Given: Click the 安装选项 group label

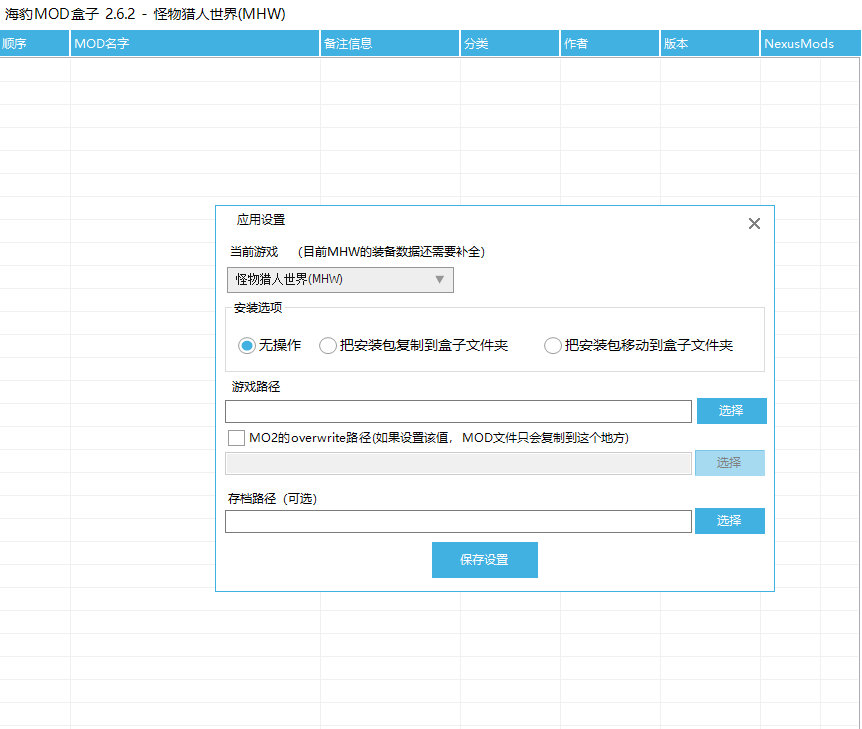Looking at the screenshot, I should 258,308.
